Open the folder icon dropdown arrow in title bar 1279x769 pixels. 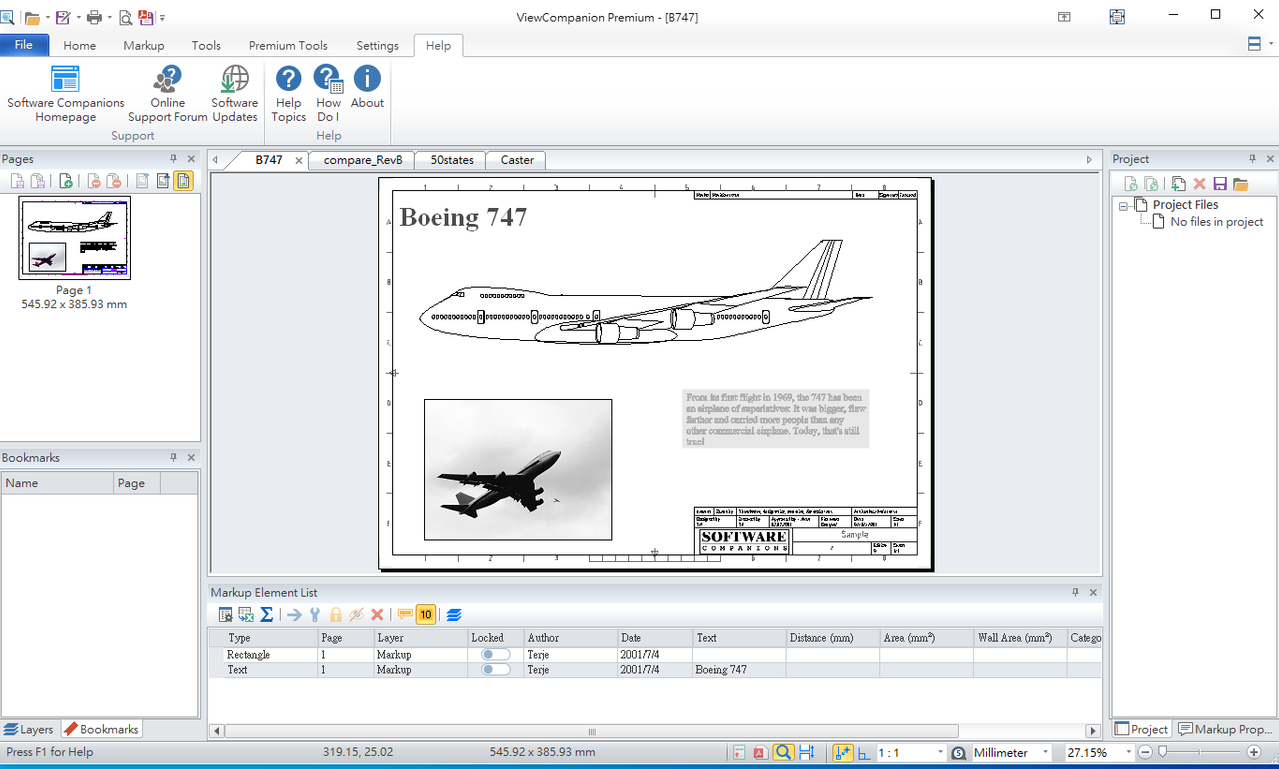pos(47,18)
